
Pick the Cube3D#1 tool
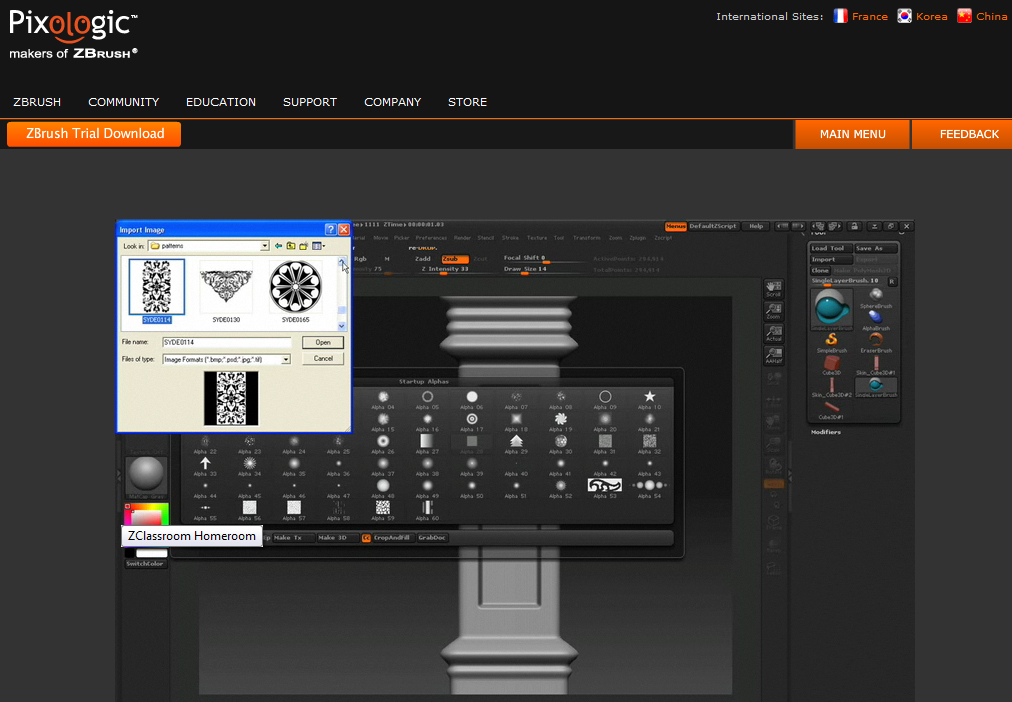click(x=831, y=409)
